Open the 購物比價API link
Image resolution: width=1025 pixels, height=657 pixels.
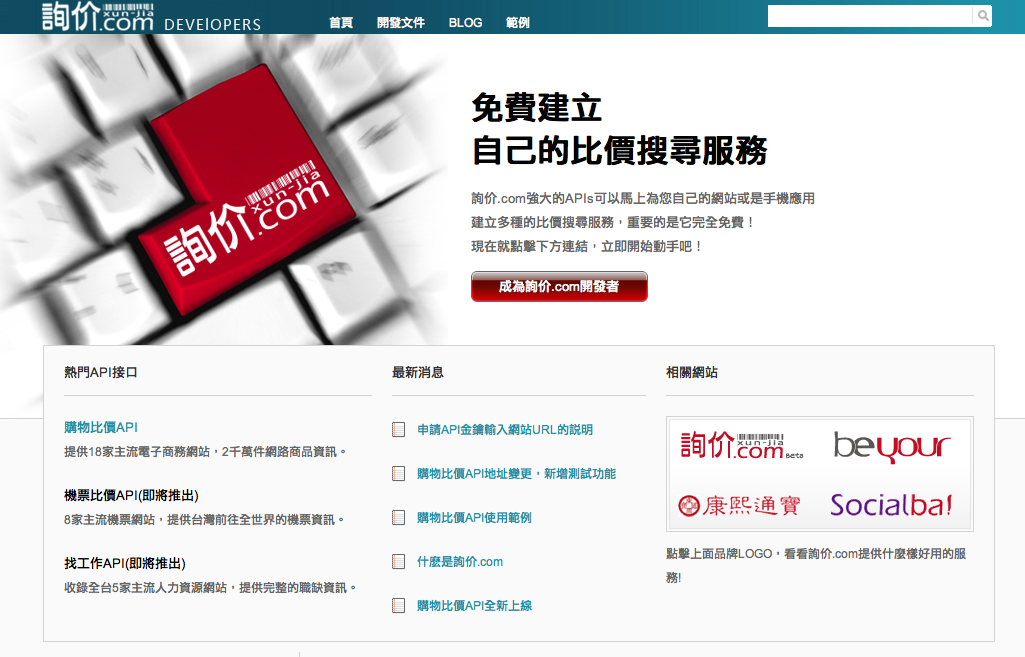point(101,428)
